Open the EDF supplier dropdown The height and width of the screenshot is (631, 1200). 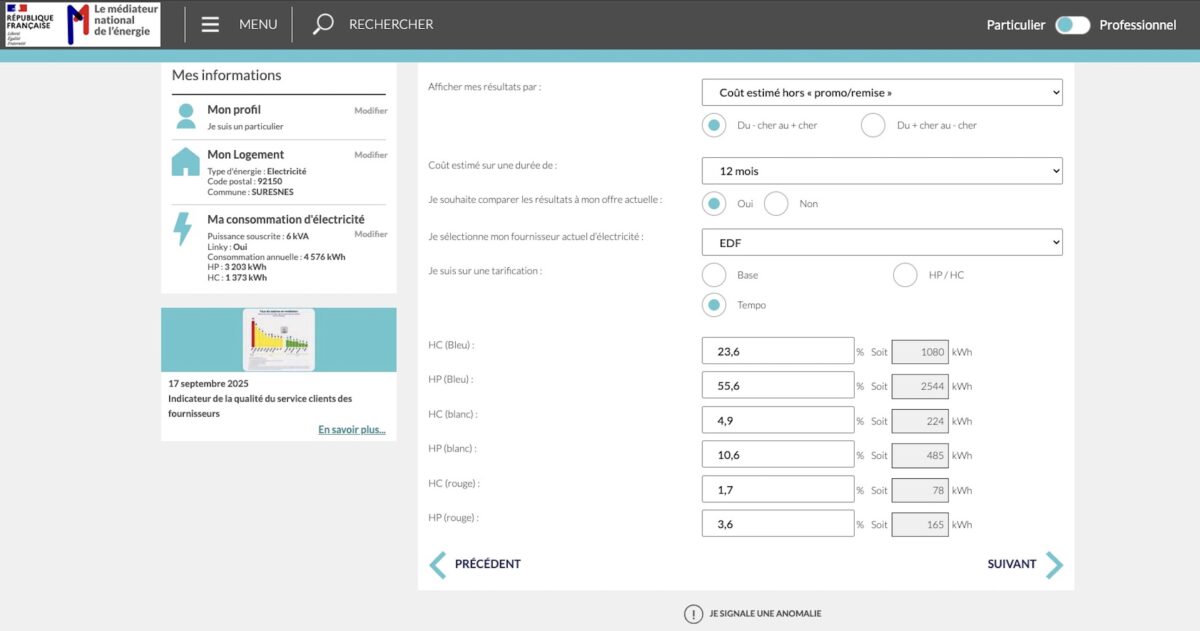point(882,243)
